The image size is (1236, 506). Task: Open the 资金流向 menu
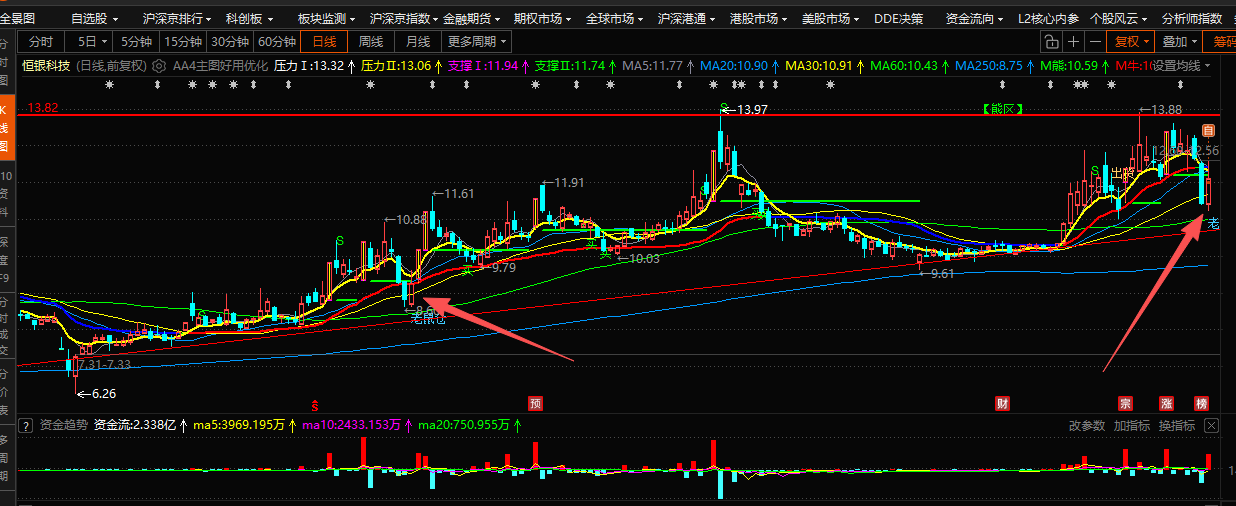pos(974,18)
